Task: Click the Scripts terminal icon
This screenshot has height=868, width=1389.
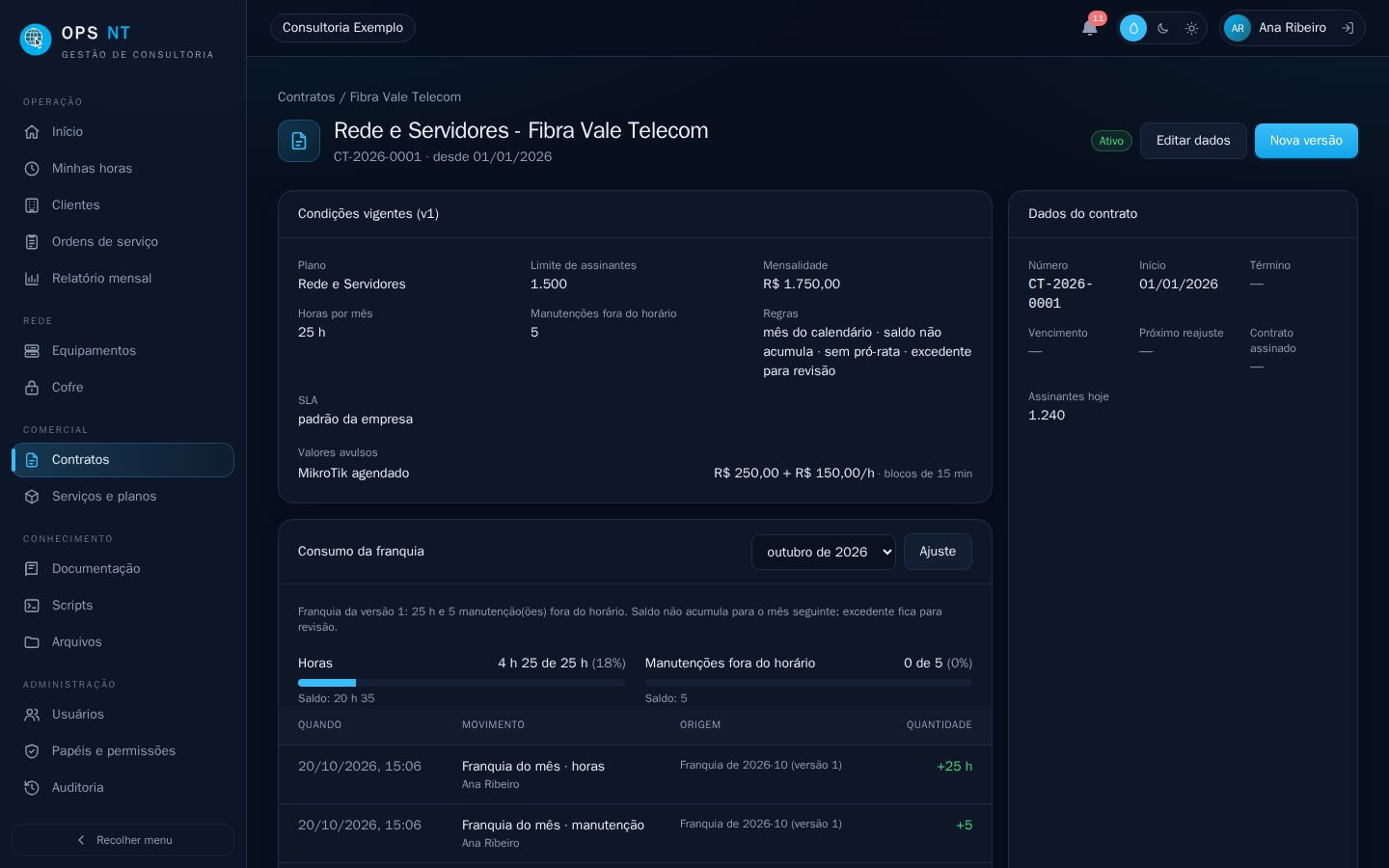Action: click(x=32, y=606)
